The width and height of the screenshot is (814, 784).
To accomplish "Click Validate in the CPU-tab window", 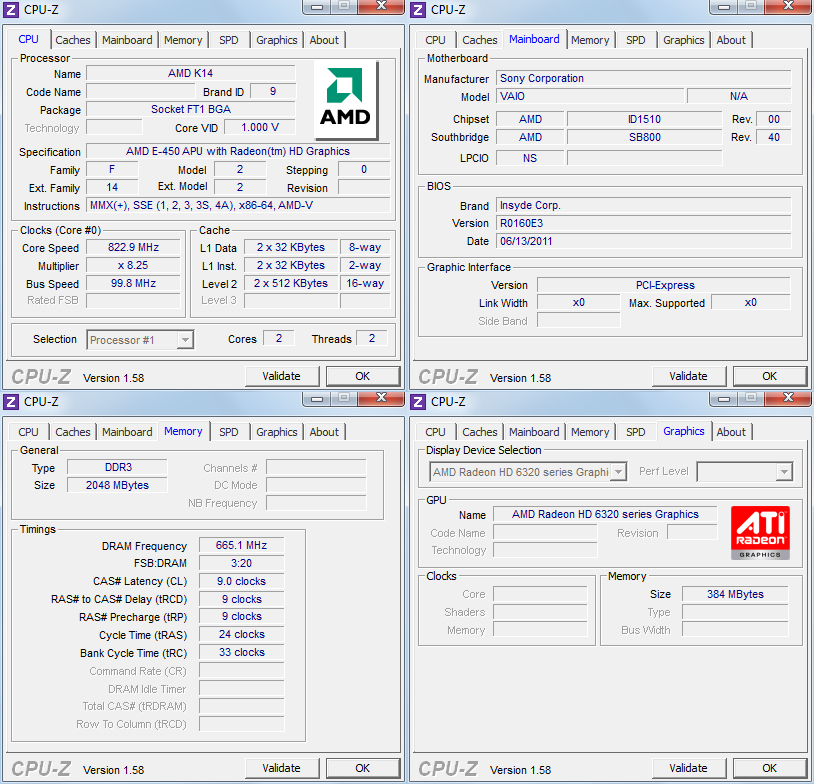I will pyautogui.click(x=281, y=376).
